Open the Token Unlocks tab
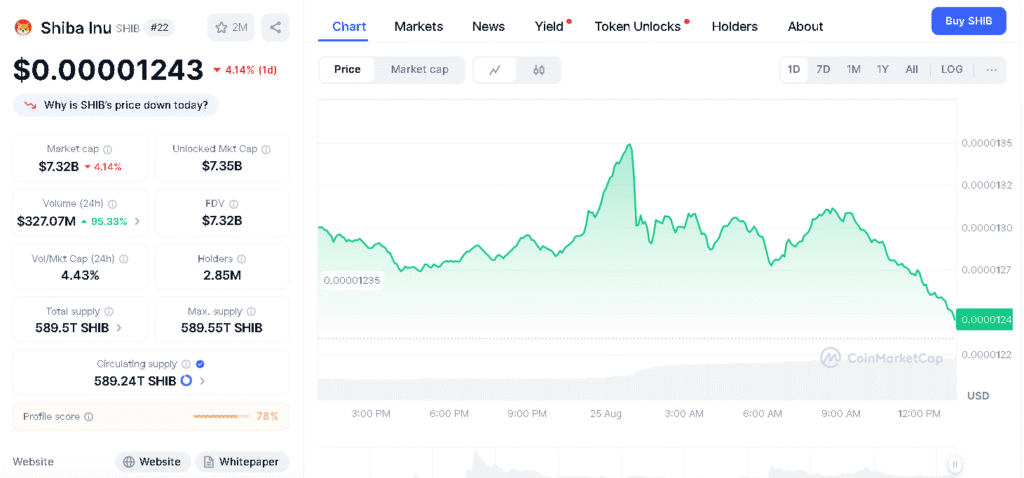 [638, 27]
